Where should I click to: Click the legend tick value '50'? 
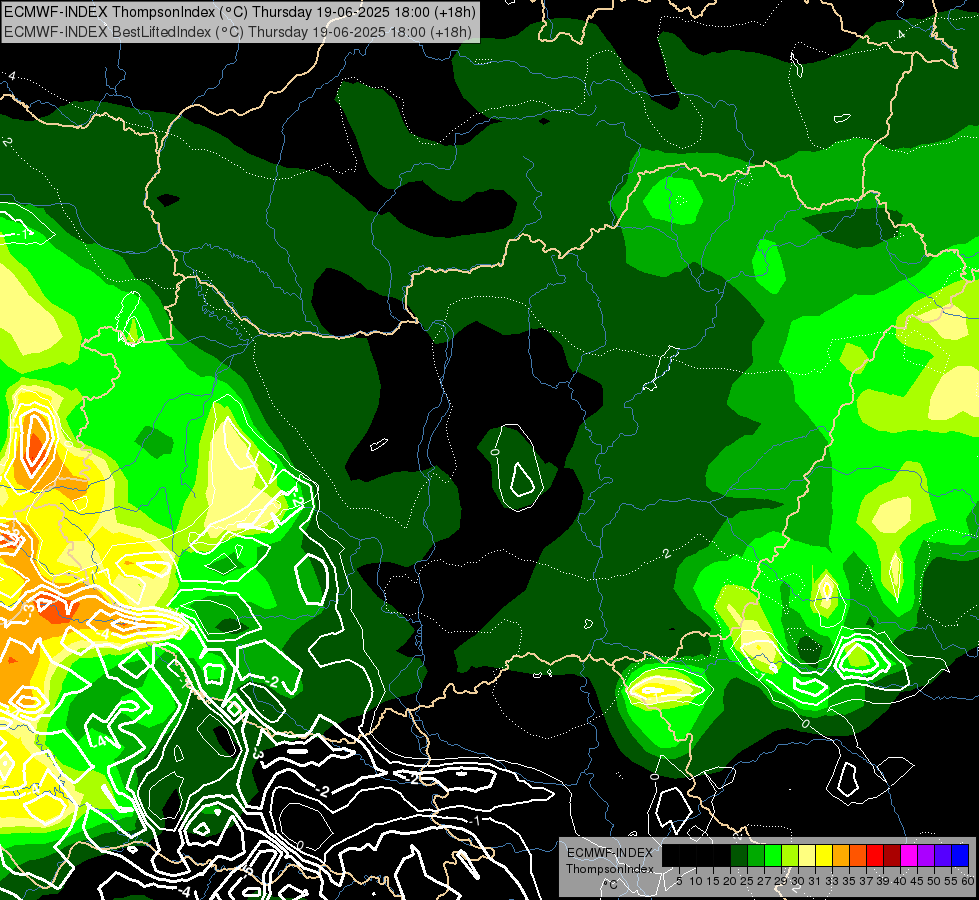(x=934, y=881)
